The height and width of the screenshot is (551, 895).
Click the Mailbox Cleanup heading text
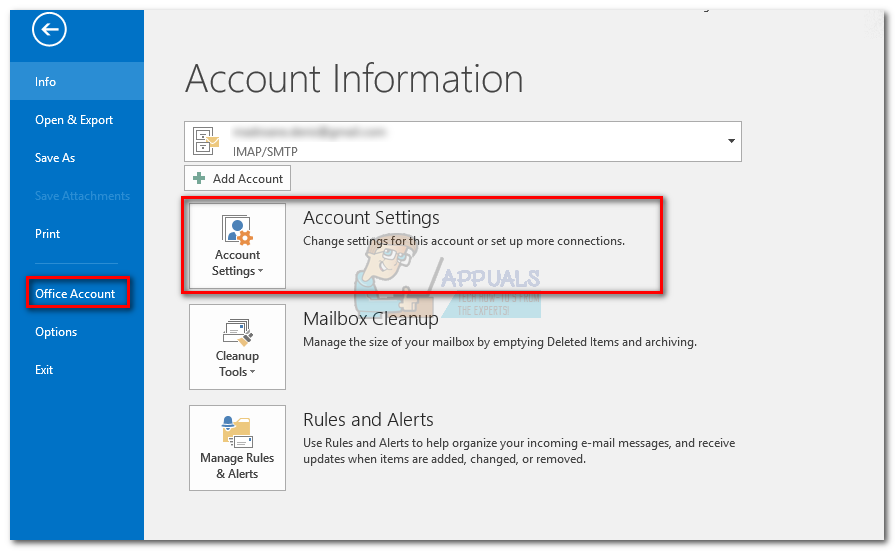pyautogui.click(x=370, y=319)
